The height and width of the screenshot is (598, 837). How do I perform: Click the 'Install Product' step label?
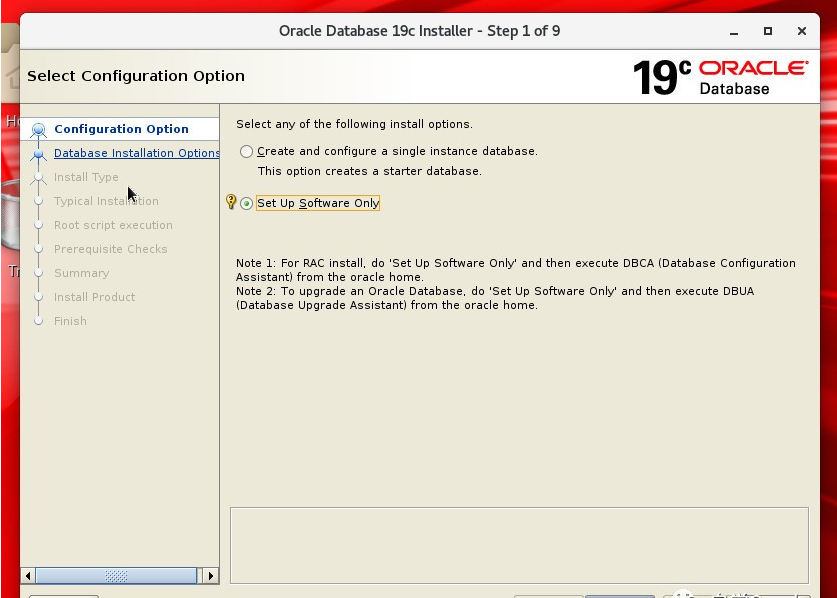click(94, 297)
